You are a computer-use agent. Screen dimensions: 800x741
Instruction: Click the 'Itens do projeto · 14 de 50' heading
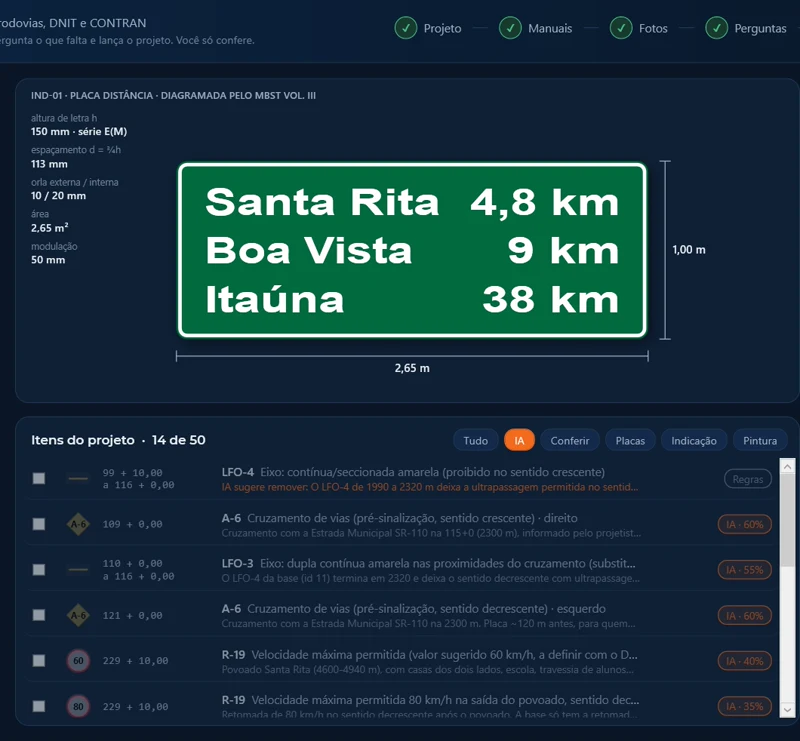pos(118,440)
